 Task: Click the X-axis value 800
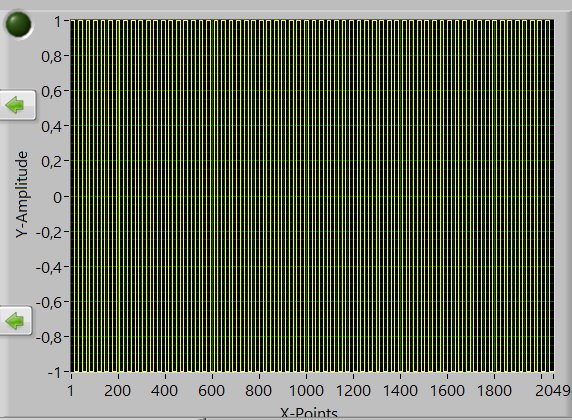tap(259, 391)
